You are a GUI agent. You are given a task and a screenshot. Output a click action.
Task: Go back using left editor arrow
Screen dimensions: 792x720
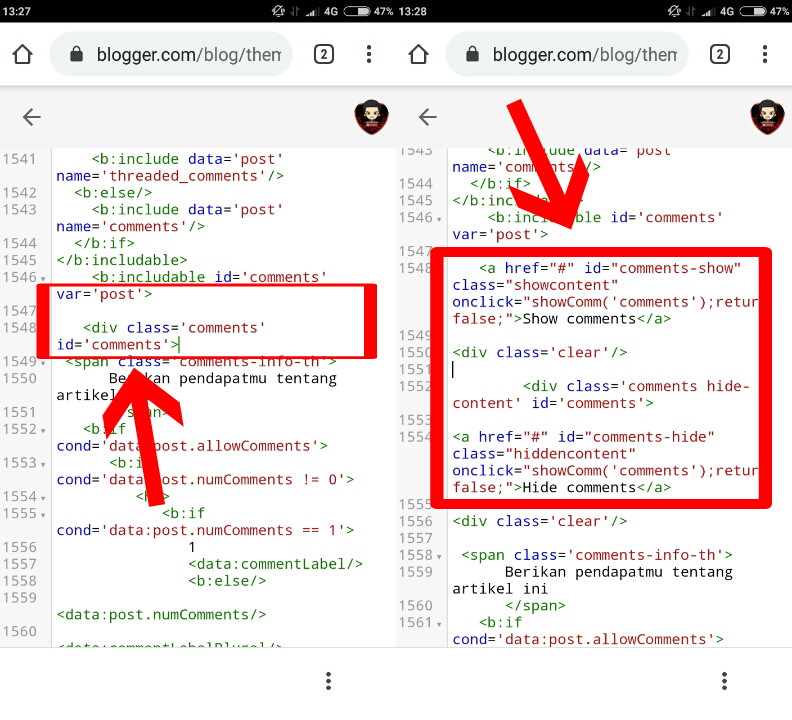click(x=31, y=117)
